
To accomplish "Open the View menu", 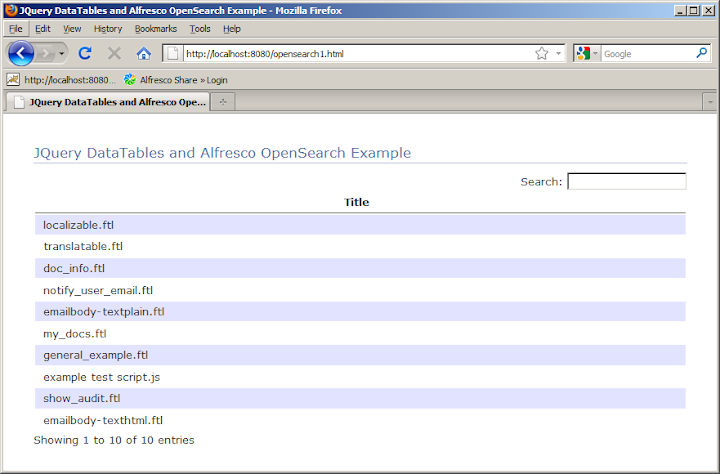I will point(72,29).
